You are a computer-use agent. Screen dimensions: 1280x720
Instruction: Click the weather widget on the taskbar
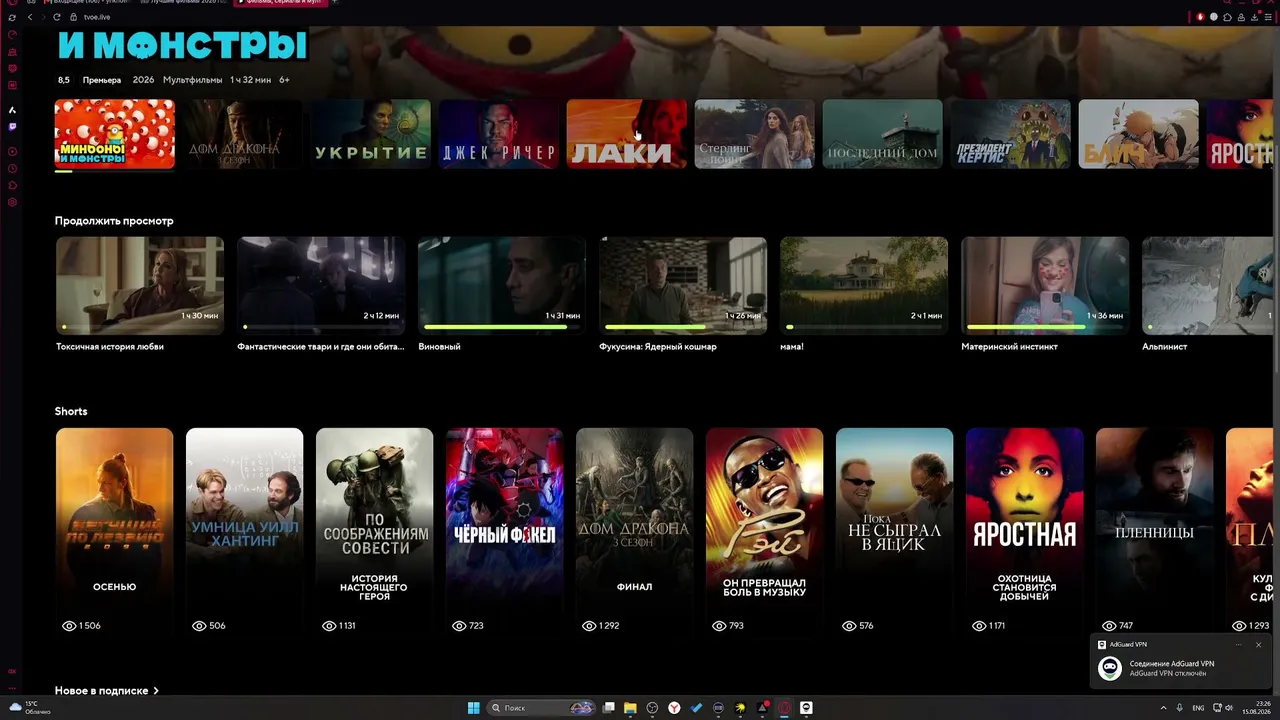click(x=28, y=708)
